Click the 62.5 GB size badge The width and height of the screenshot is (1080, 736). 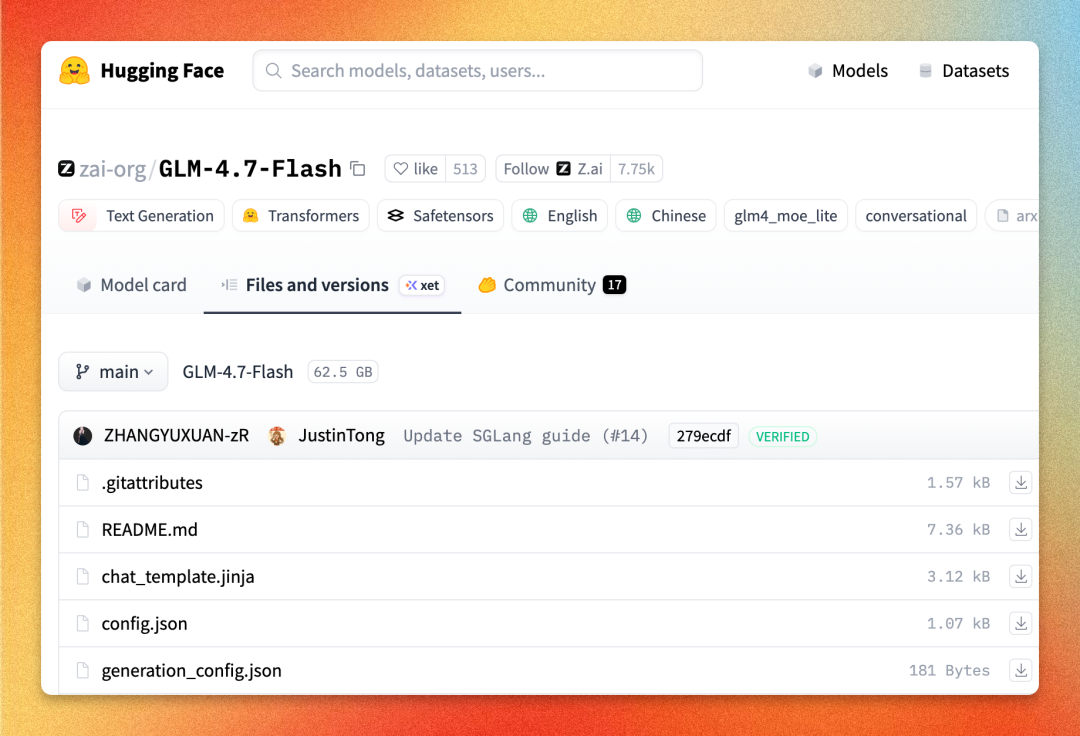343,372
